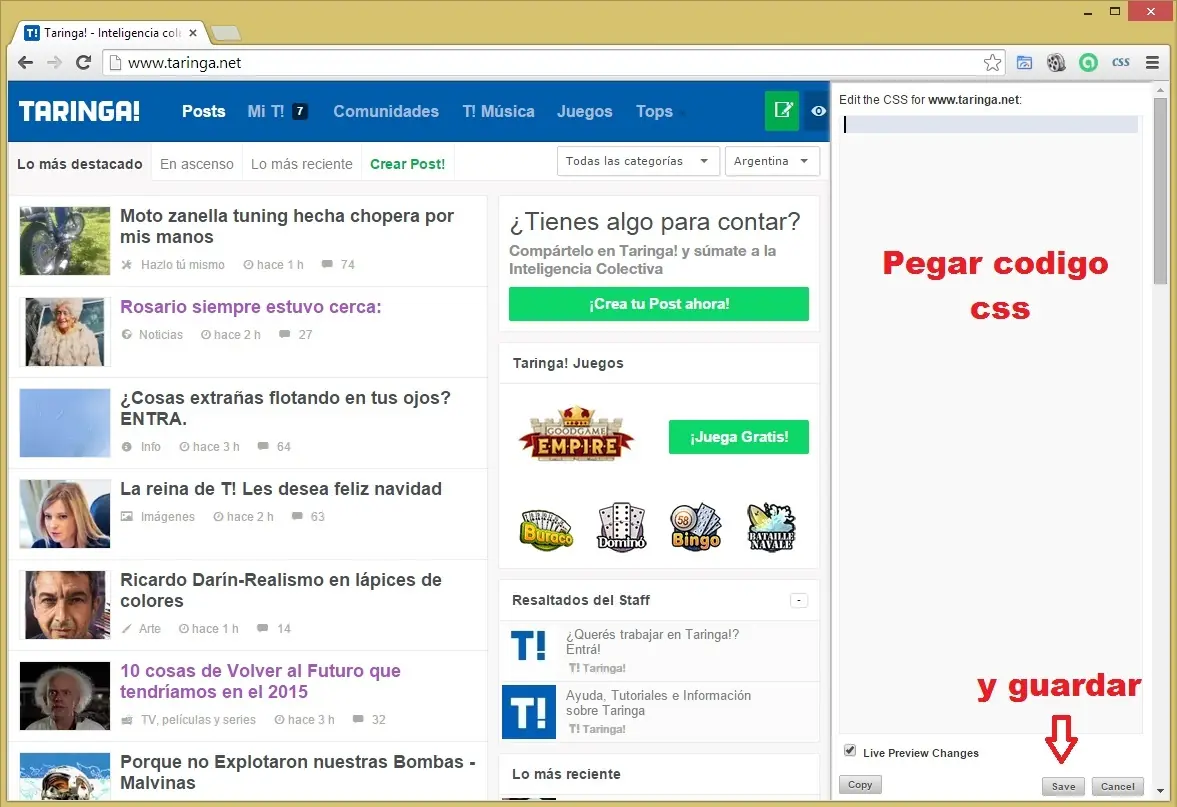Screen dimensions: 1177x807
Task: Open T! Música
Action: 498,111
